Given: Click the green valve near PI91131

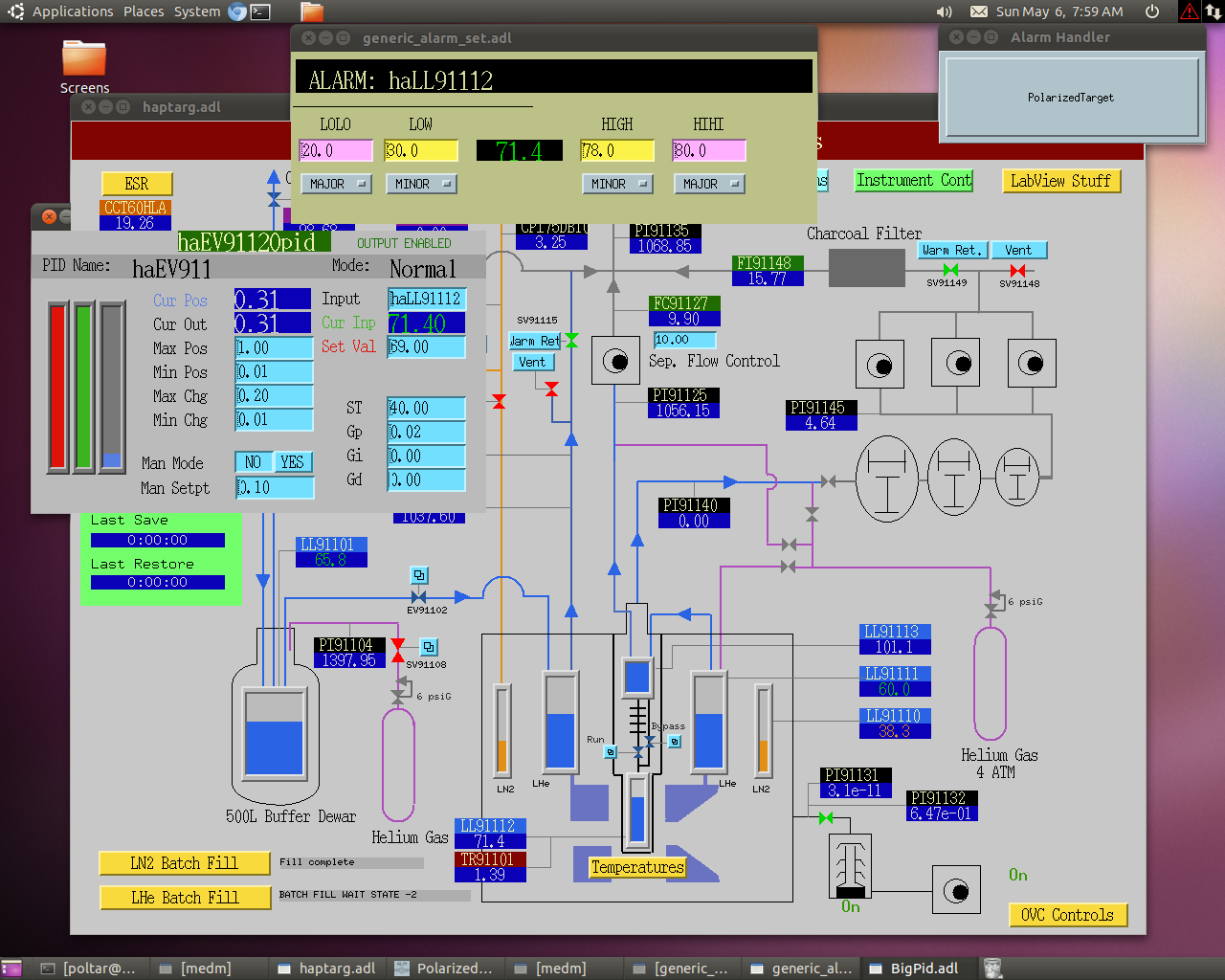Looking at the screenshot, I should pyautogui.click(x=826, y=817).
